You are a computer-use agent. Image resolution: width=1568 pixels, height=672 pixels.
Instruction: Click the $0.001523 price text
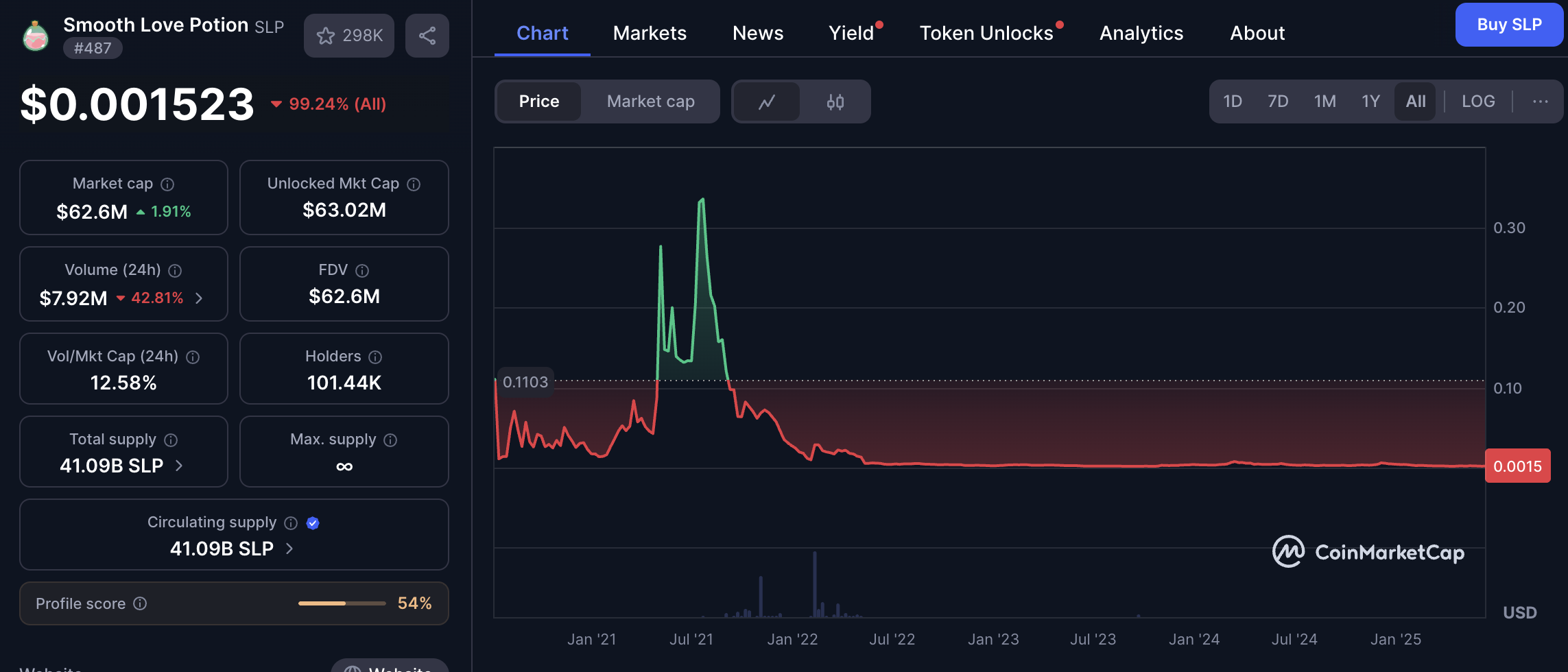[137, 104]
